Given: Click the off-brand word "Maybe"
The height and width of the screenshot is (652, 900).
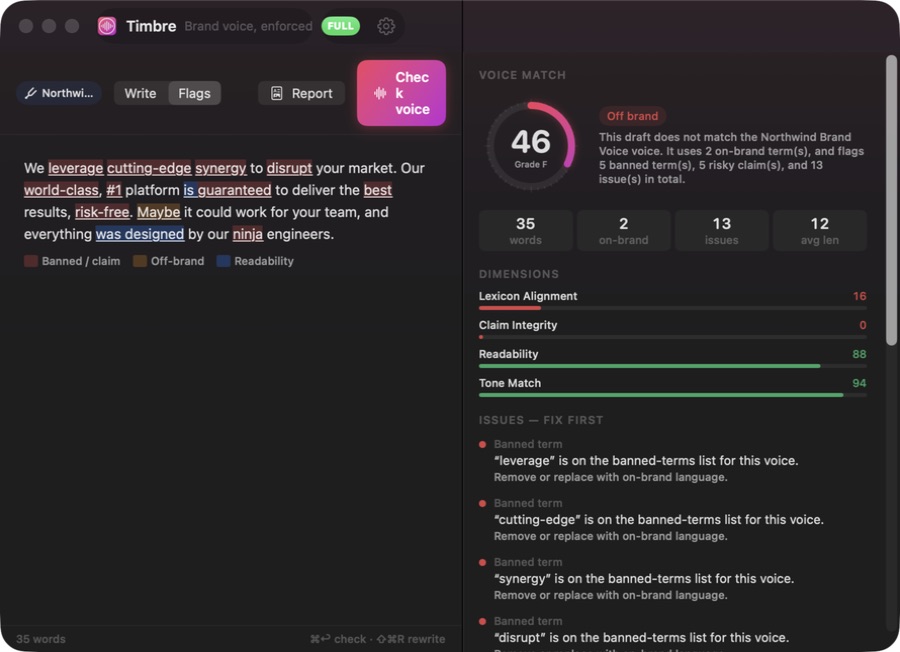Looking at the screenshot, I should pyautogui.click(x=158, y=212).
